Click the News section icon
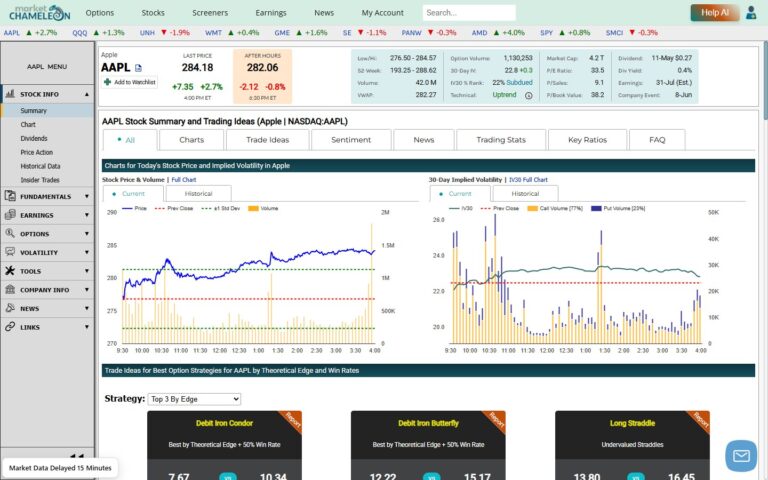768x480 pixels. coord(10,308)
